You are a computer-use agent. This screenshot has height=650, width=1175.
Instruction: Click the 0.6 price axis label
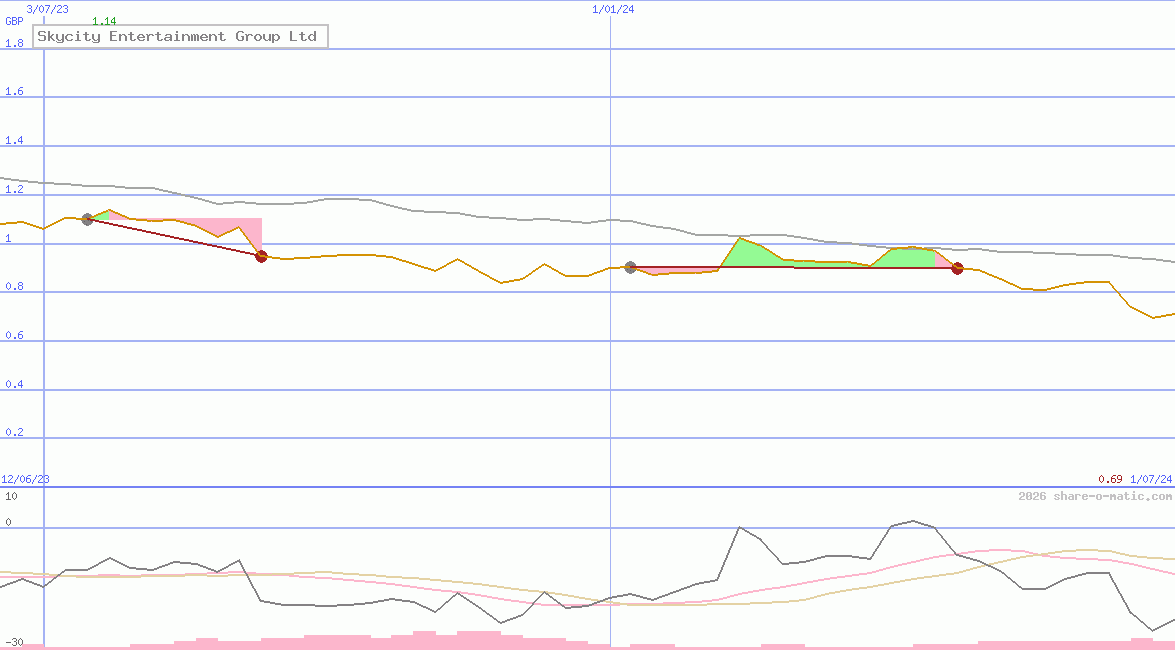point(14,335)
